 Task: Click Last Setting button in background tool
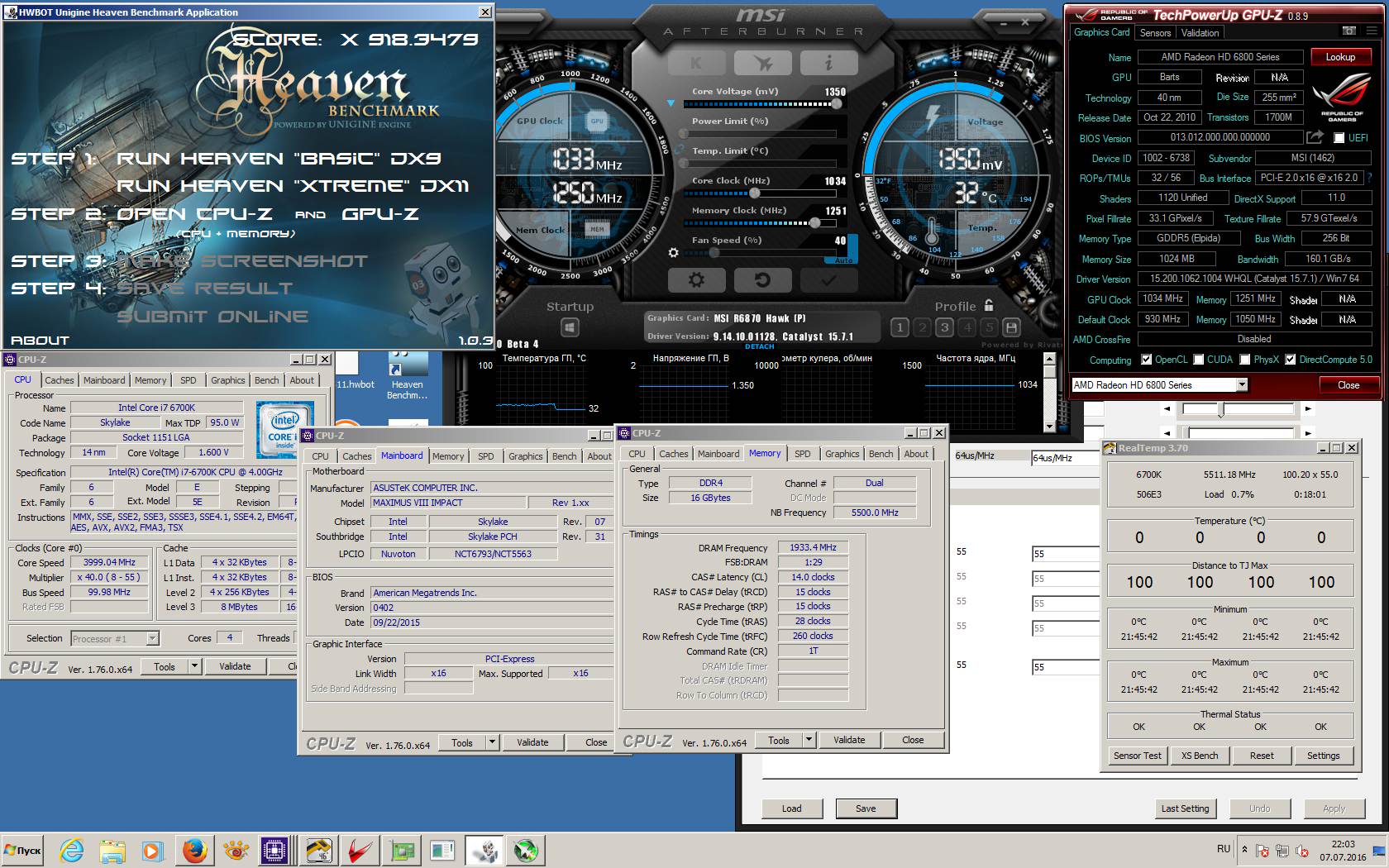[1185, 808]
